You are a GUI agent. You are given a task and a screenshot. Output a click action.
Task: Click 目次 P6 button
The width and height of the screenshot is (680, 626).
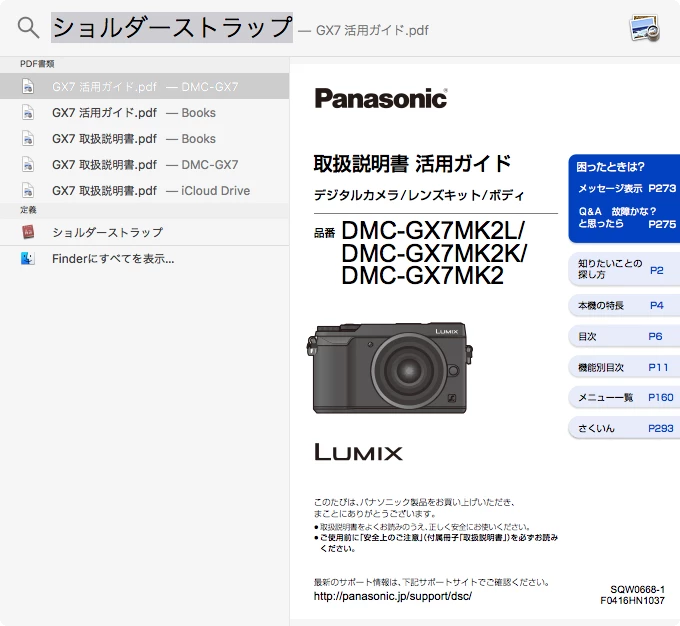pos(624,336)
